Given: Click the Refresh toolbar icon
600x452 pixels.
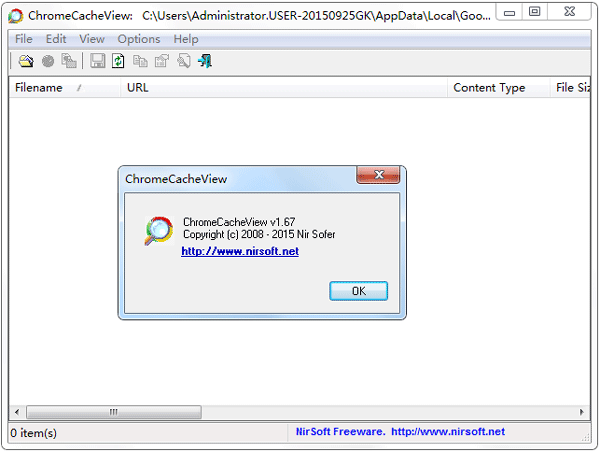Looking at the screenshot, I should click(x=118, y=62).
